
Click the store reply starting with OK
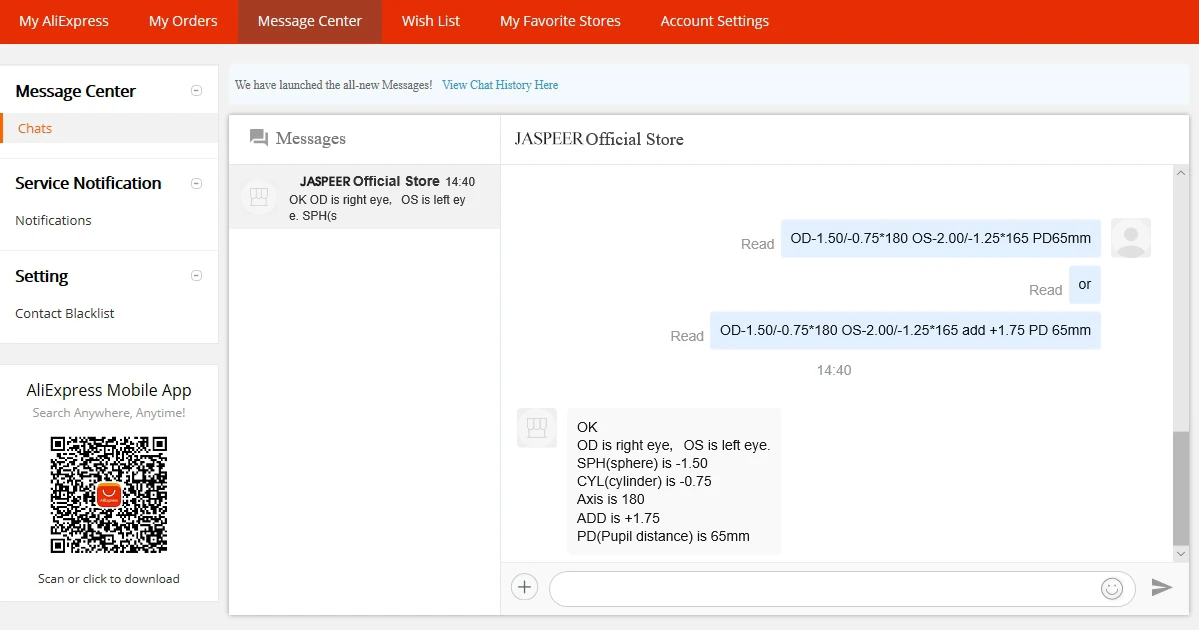(674, 482)
